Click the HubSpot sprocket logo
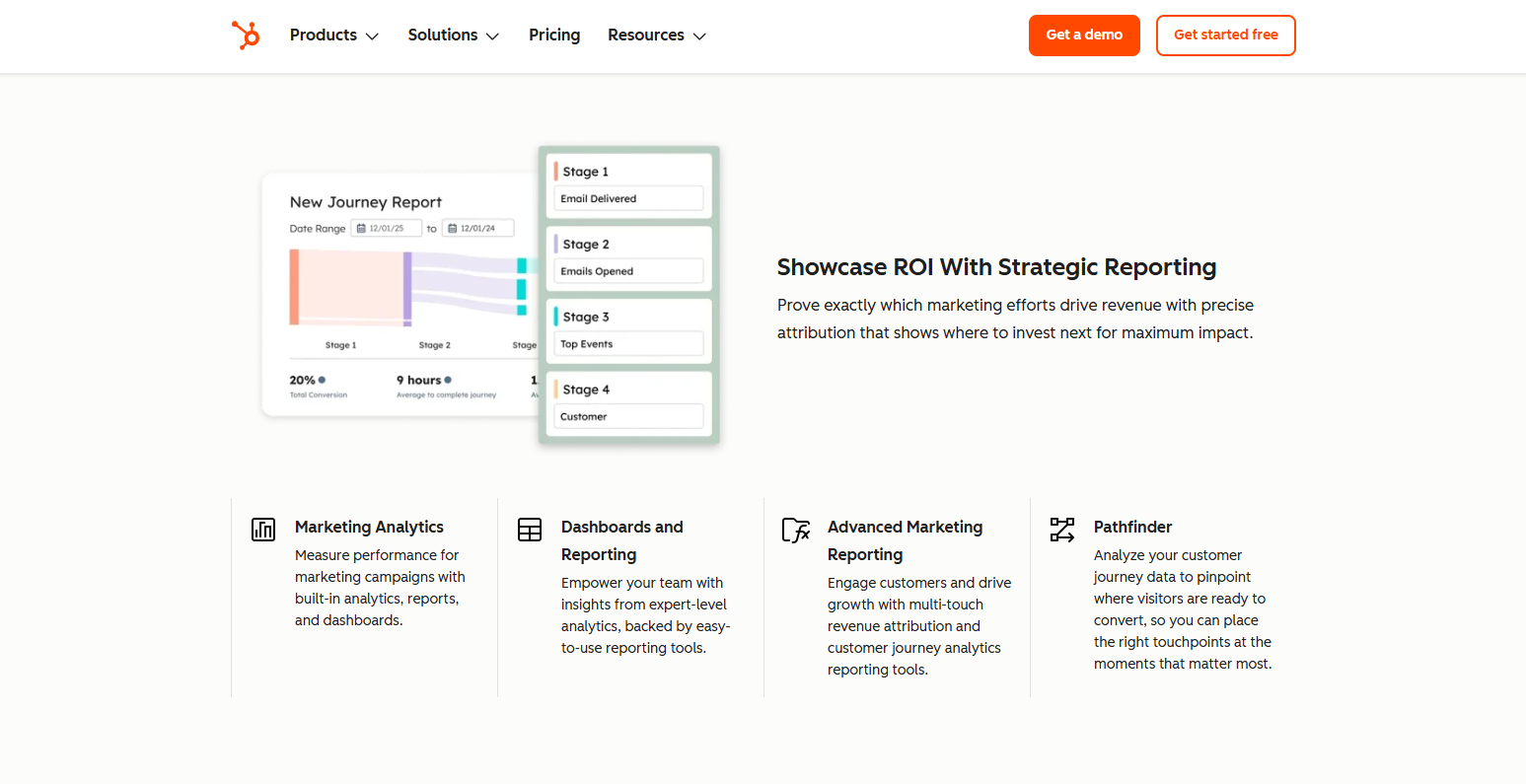This screenshot has width=1526, height=784. (x=246, y=36)
